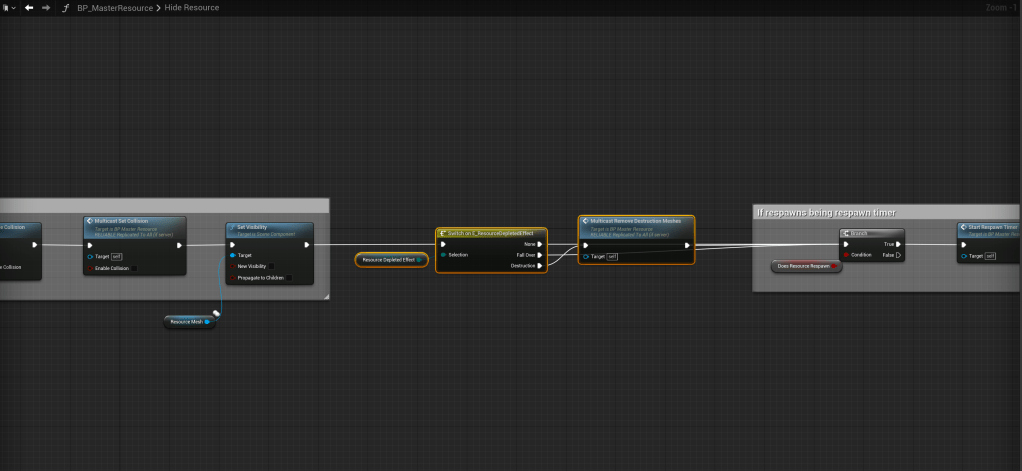Select the Resource Mesh variable node
Screen dimensions: 1022x471
click(x=190, y=322)
